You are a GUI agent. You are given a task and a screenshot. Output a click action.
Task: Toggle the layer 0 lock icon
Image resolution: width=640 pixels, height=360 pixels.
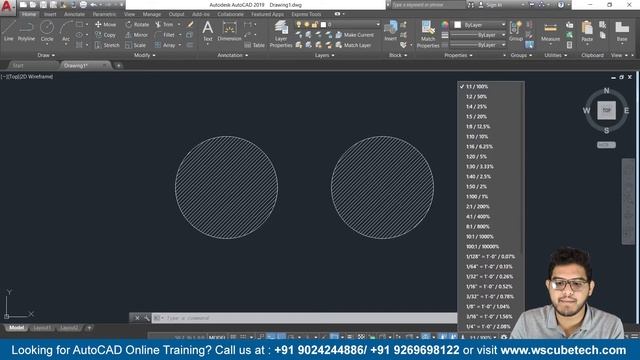pyautogui.click(x=314, y=24)
